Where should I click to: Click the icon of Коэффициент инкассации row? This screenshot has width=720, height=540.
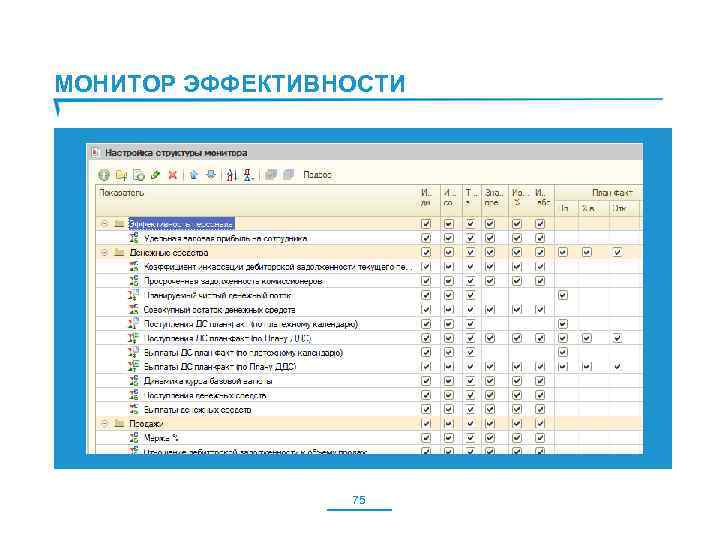coord(134,266)
